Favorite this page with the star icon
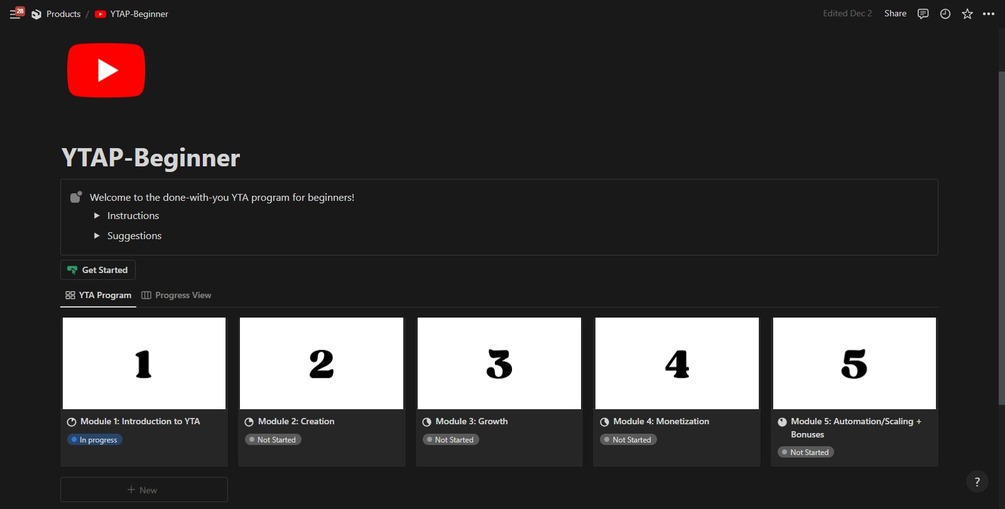 pos(967,14)
